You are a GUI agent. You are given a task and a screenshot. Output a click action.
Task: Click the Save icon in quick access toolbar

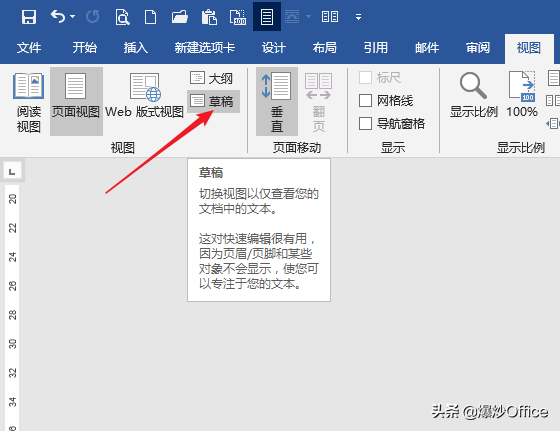29,17
